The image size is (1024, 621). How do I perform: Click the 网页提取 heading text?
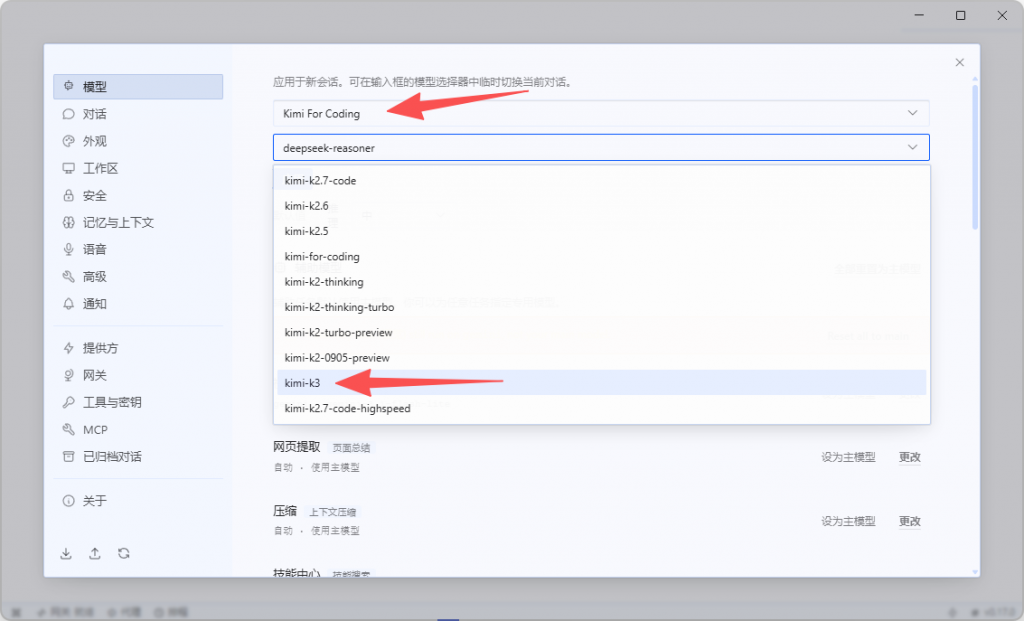(296, 447)
